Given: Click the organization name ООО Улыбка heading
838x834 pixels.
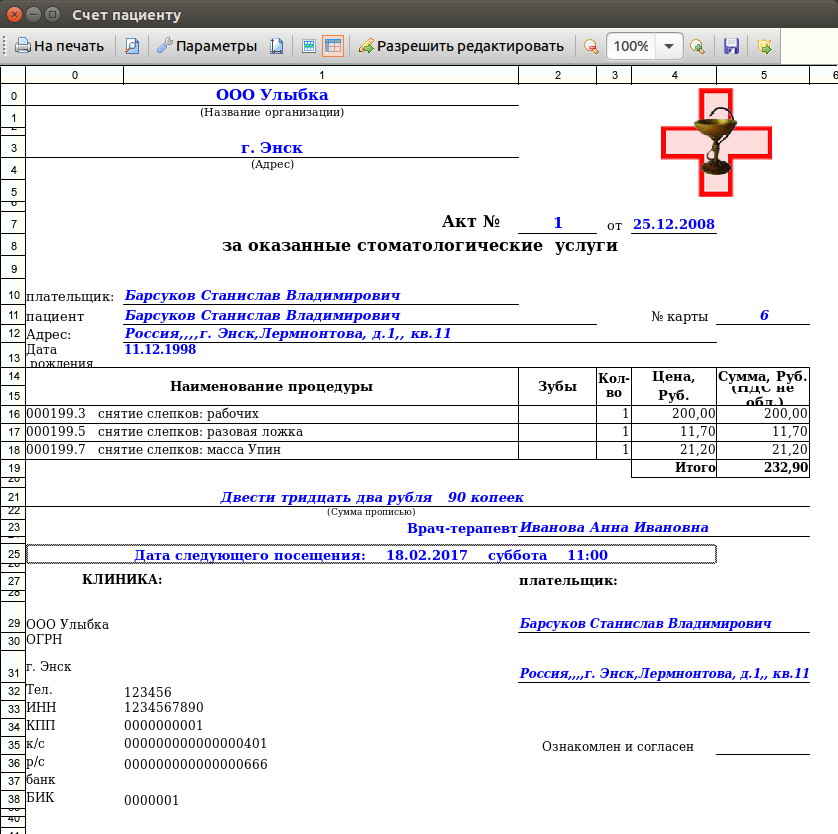Looking at the screenshot, I should tap(272, 95).
